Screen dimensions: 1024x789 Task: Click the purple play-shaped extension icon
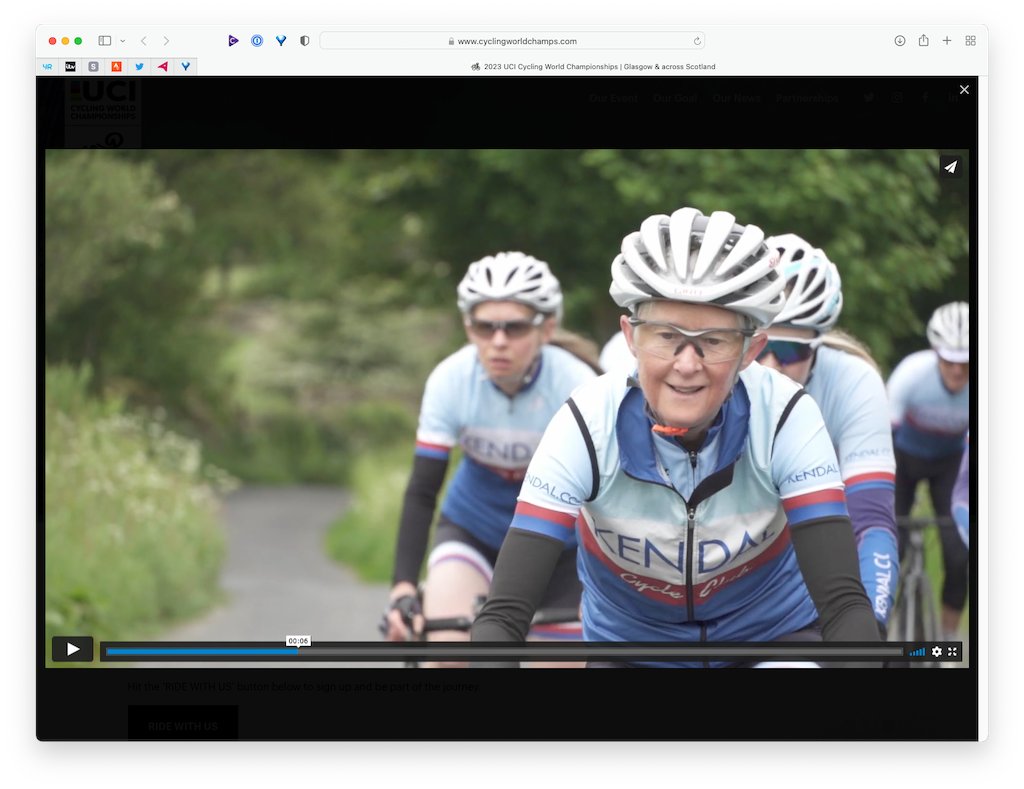233,40
